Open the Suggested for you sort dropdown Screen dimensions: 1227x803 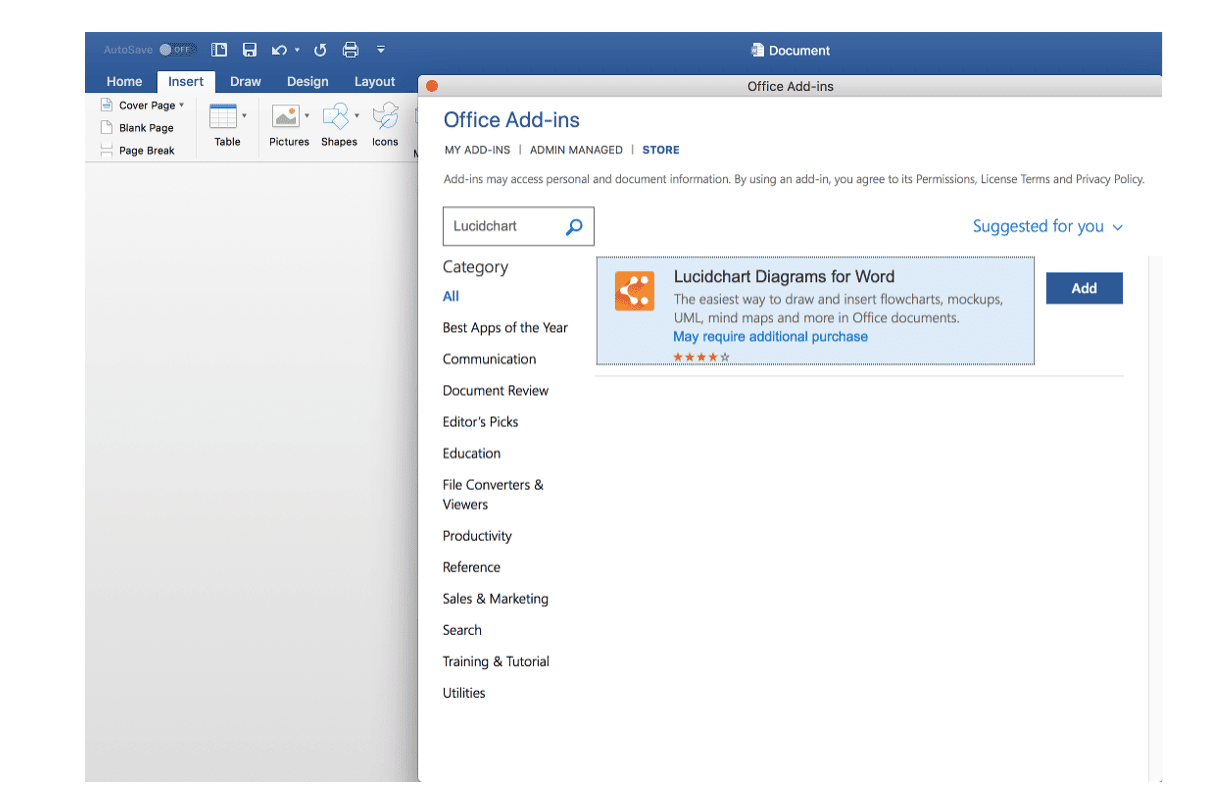click(x=1048, y=226)
